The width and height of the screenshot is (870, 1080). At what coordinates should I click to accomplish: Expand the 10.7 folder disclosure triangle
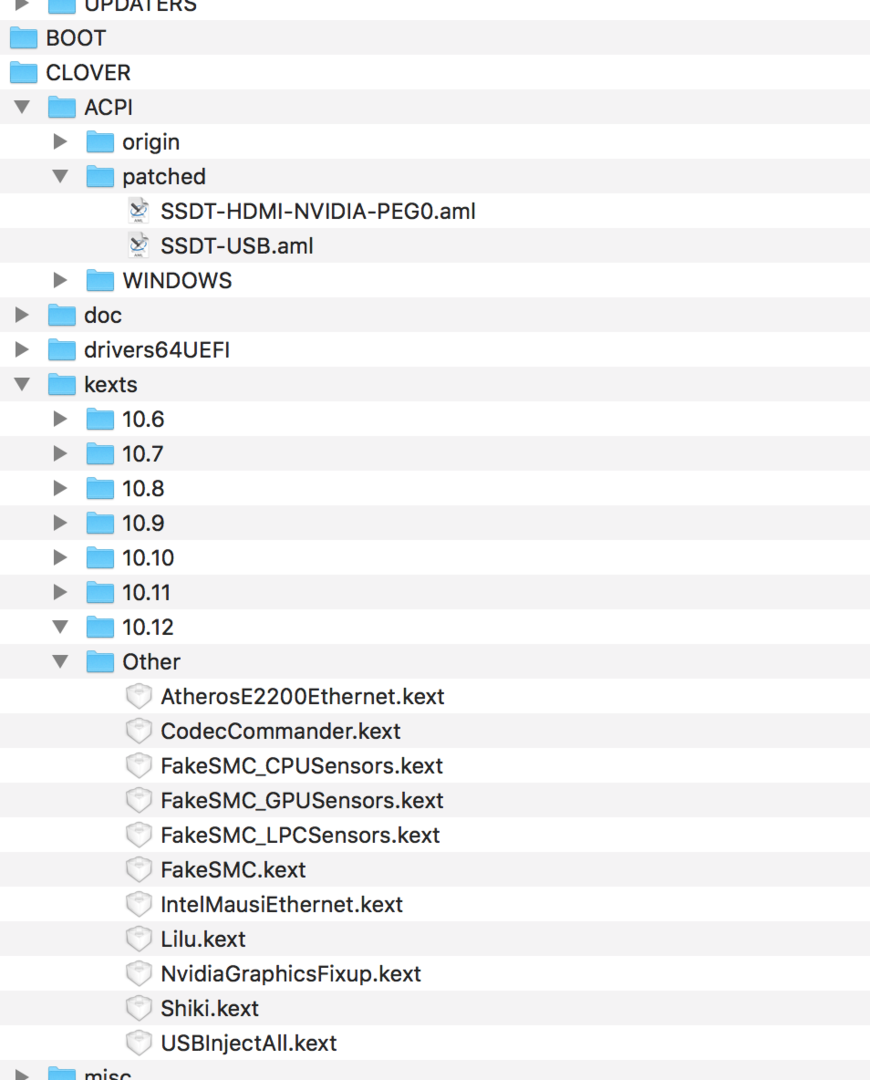61,453
